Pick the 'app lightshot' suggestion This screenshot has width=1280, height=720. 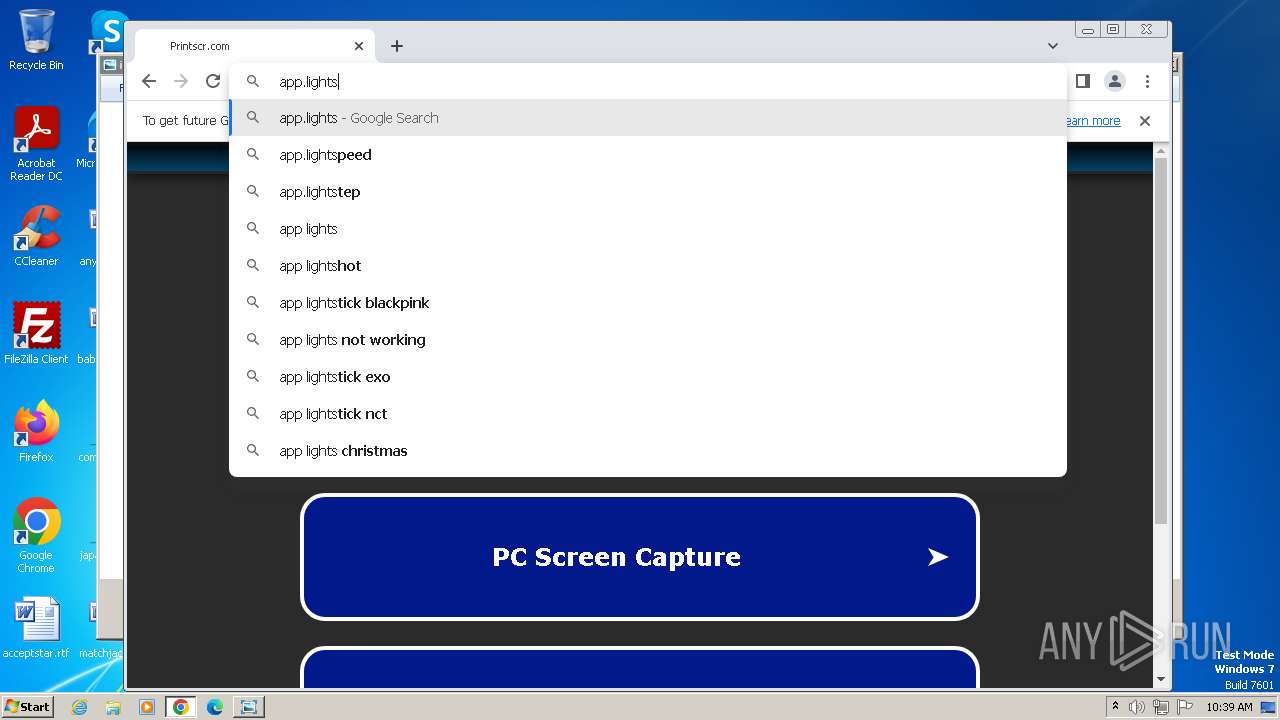648,266
